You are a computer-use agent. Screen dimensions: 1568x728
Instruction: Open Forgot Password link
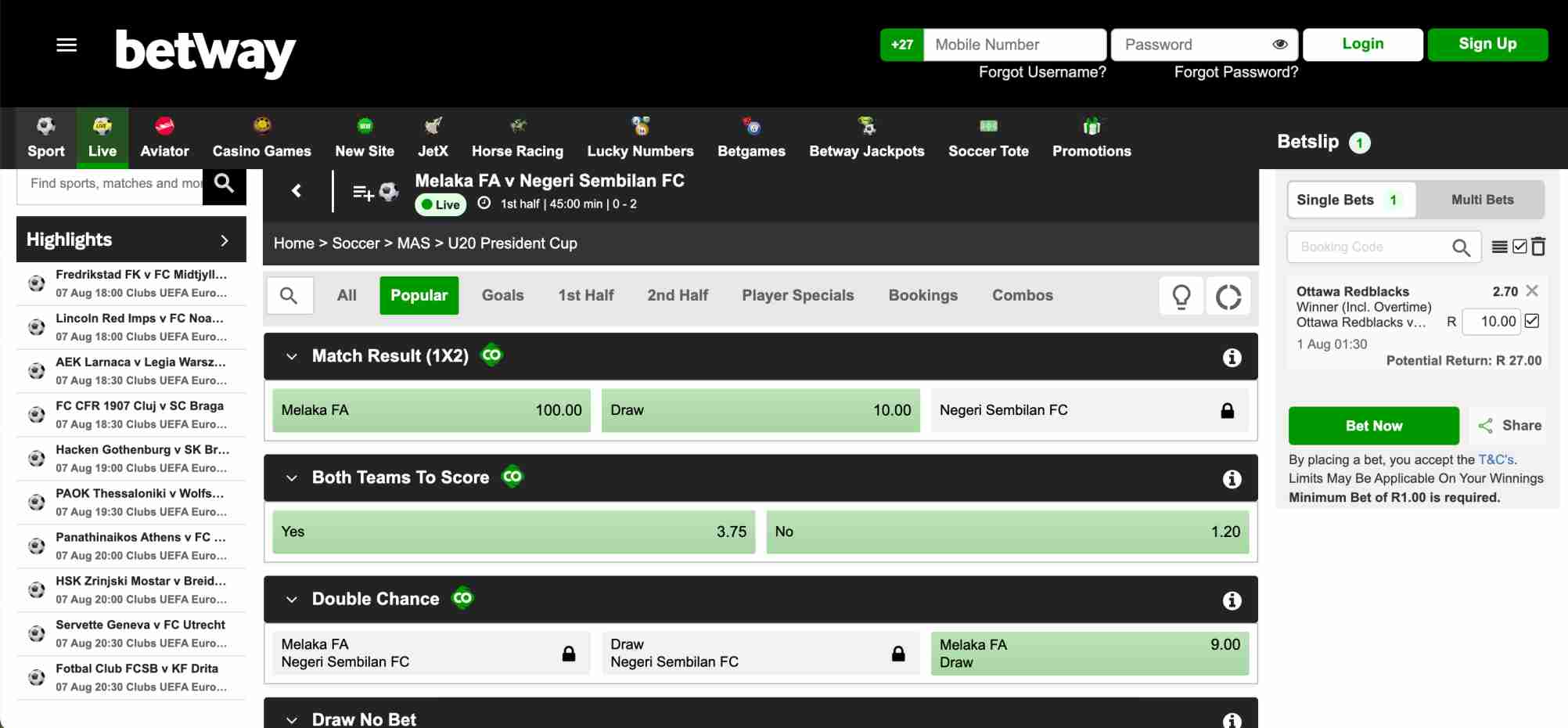coord(1235,72)
